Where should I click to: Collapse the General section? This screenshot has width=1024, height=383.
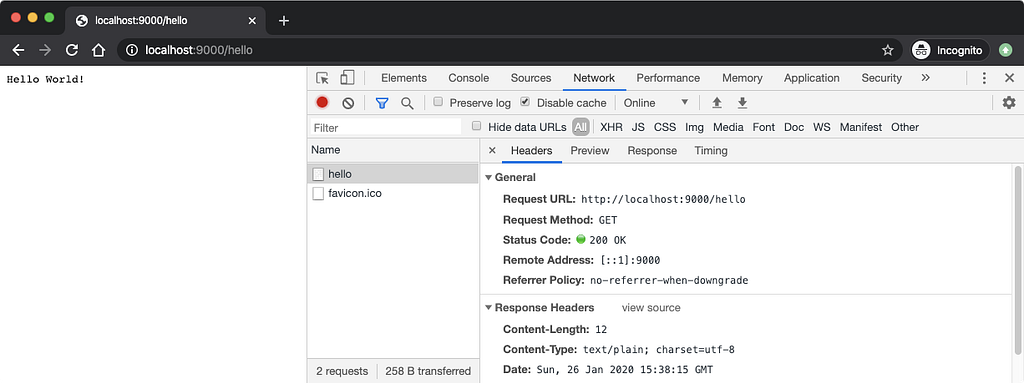coord(488,178)
